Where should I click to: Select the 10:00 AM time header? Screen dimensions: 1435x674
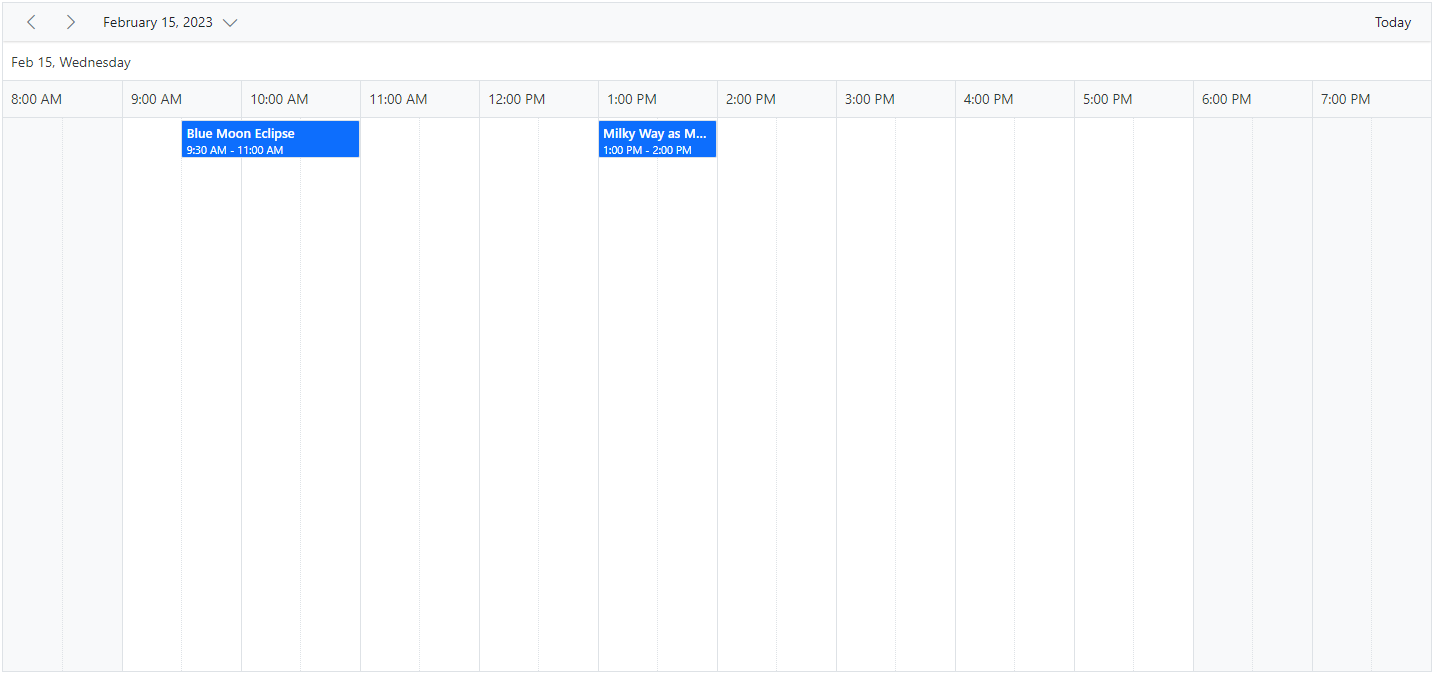click(301, 99)
